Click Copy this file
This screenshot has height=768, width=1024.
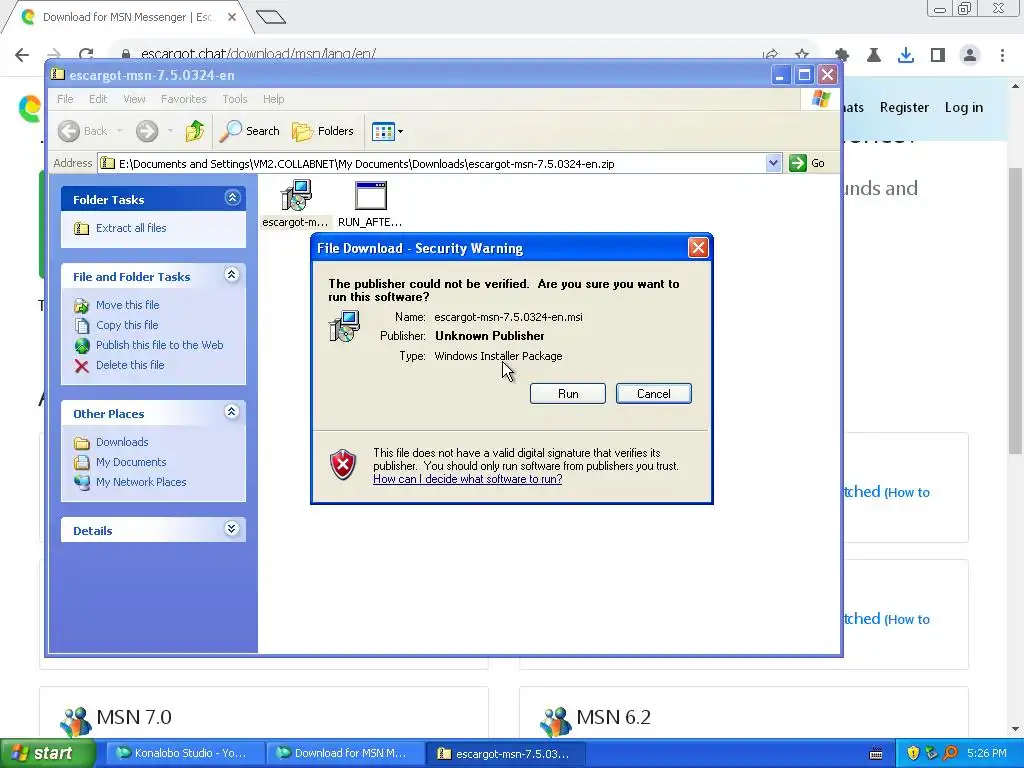127,325
